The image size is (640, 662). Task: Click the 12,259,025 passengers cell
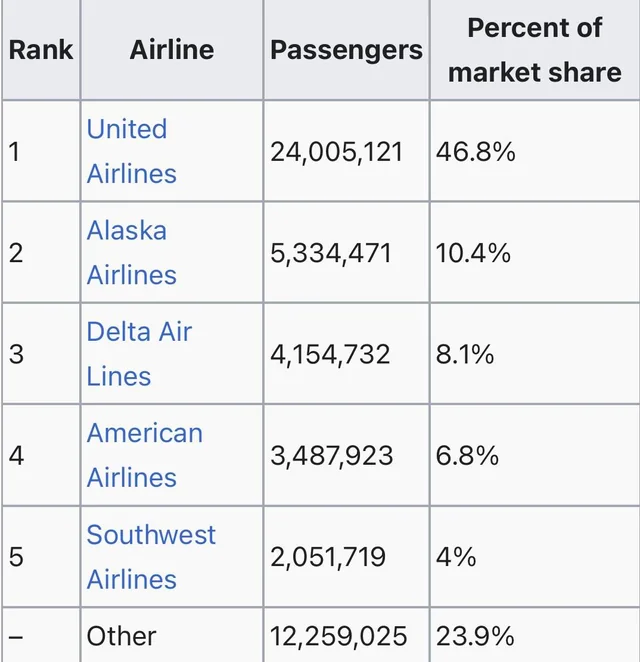pyautogui.click(x=339, y=636)
